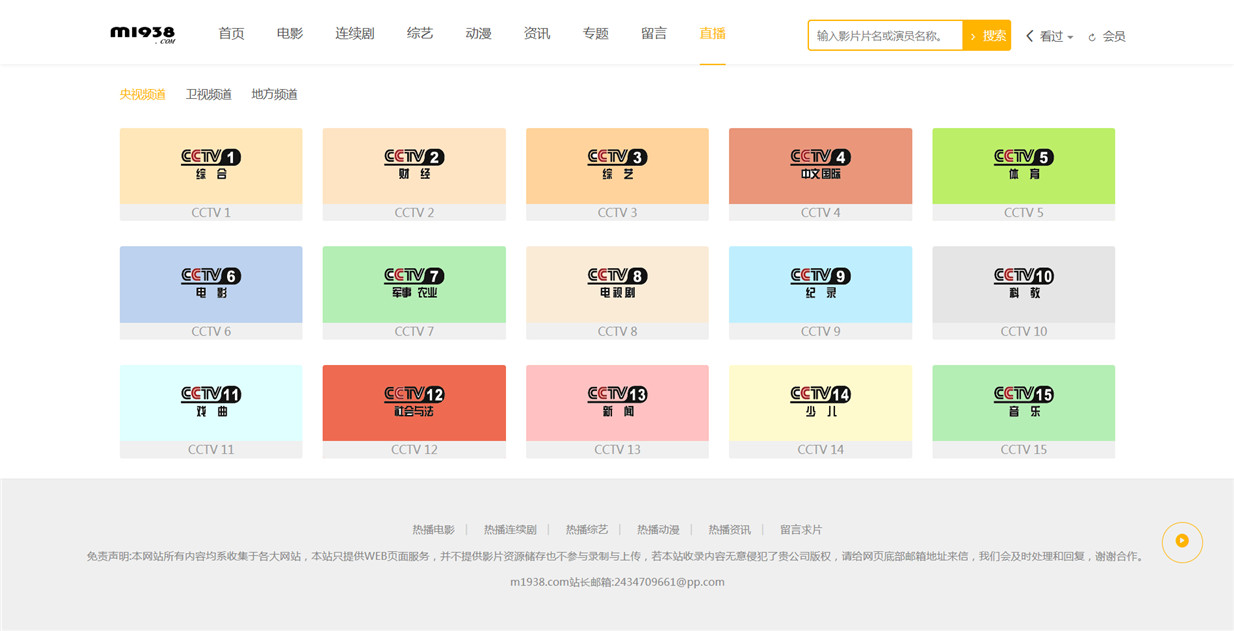Select the 央视频道 tab
The image size is (1234, 631).
click(x=143, y=94)
